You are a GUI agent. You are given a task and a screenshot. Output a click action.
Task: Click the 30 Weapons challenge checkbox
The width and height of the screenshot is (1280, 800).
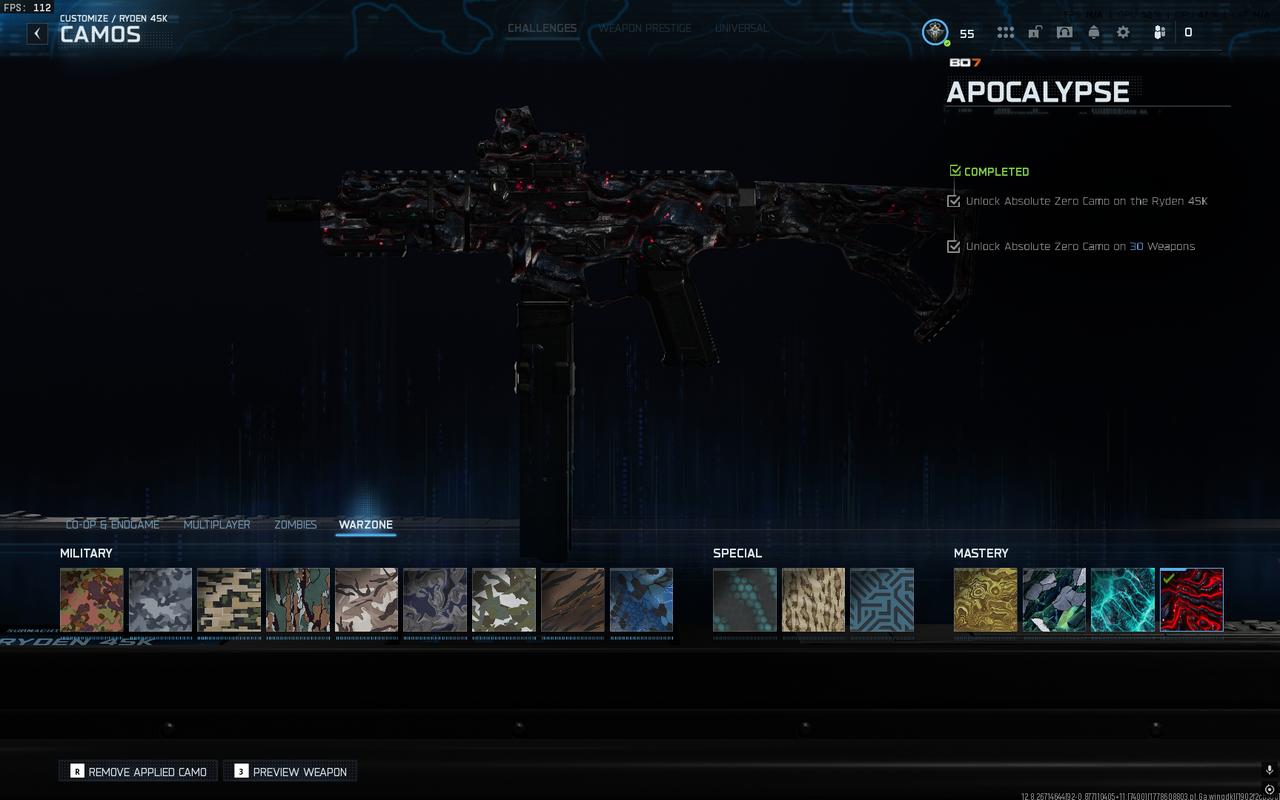(x=954, y=246)
